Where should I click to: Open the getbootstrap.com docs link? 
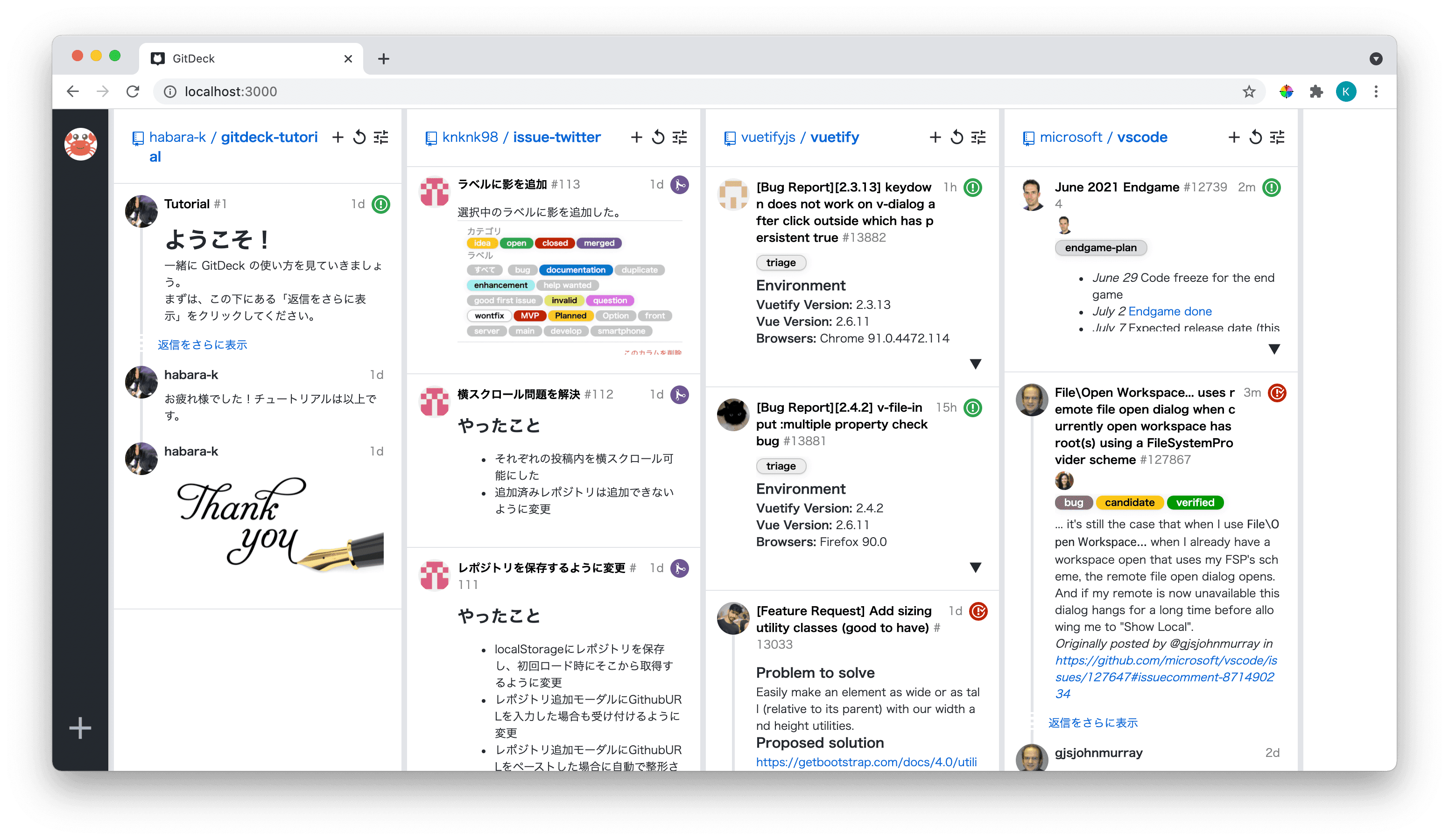coord(866,762)
